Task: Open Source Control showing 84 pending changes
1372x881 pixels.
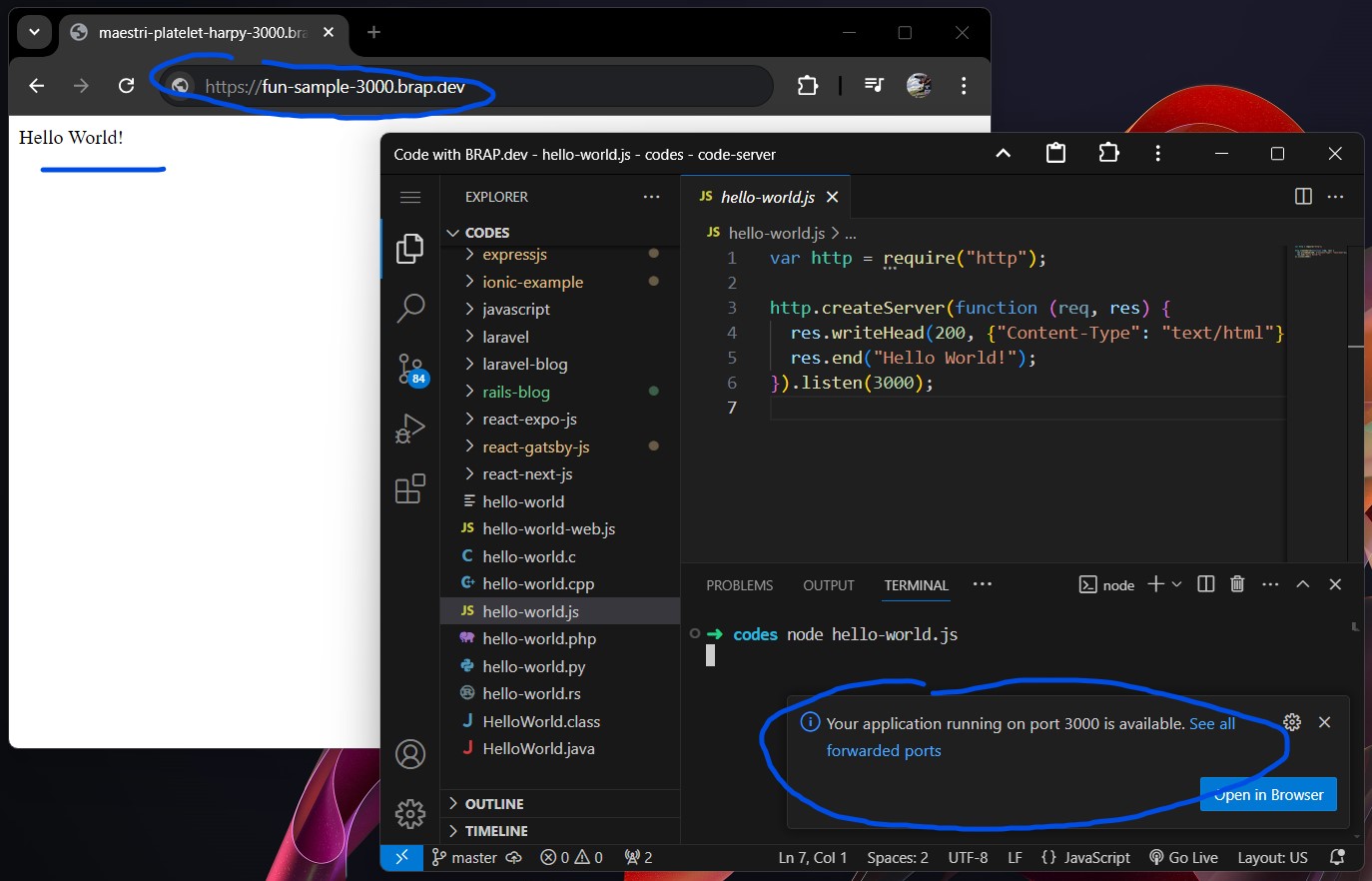Action: click(x=409, y=369)
